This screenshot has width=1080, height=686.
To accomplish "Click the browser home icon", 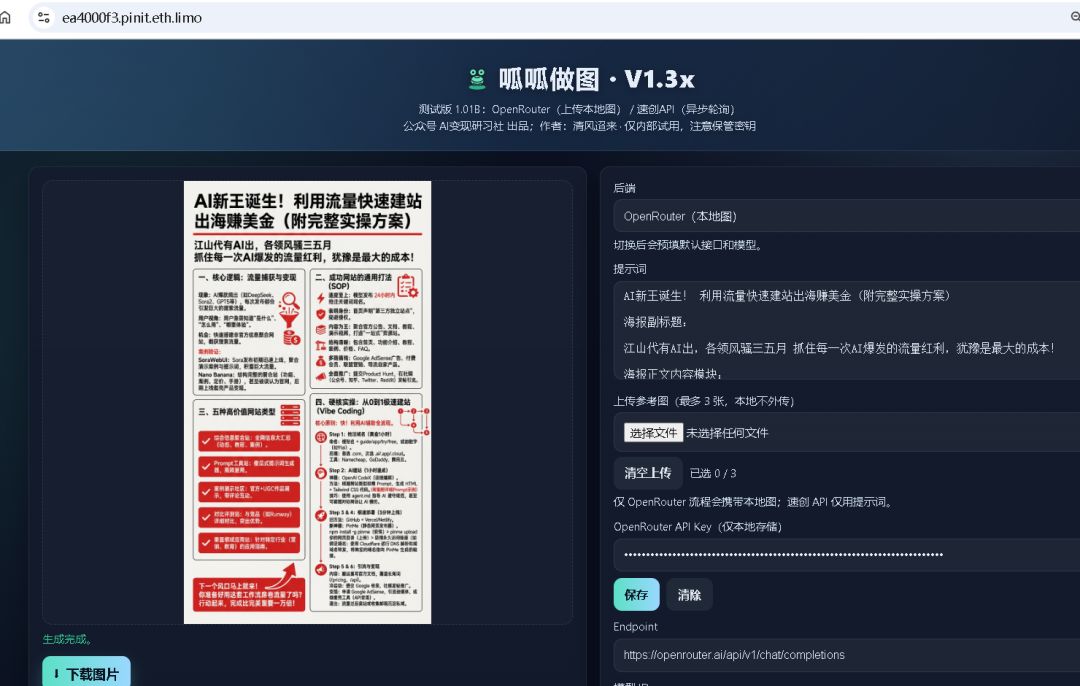I will pos(6,17).
